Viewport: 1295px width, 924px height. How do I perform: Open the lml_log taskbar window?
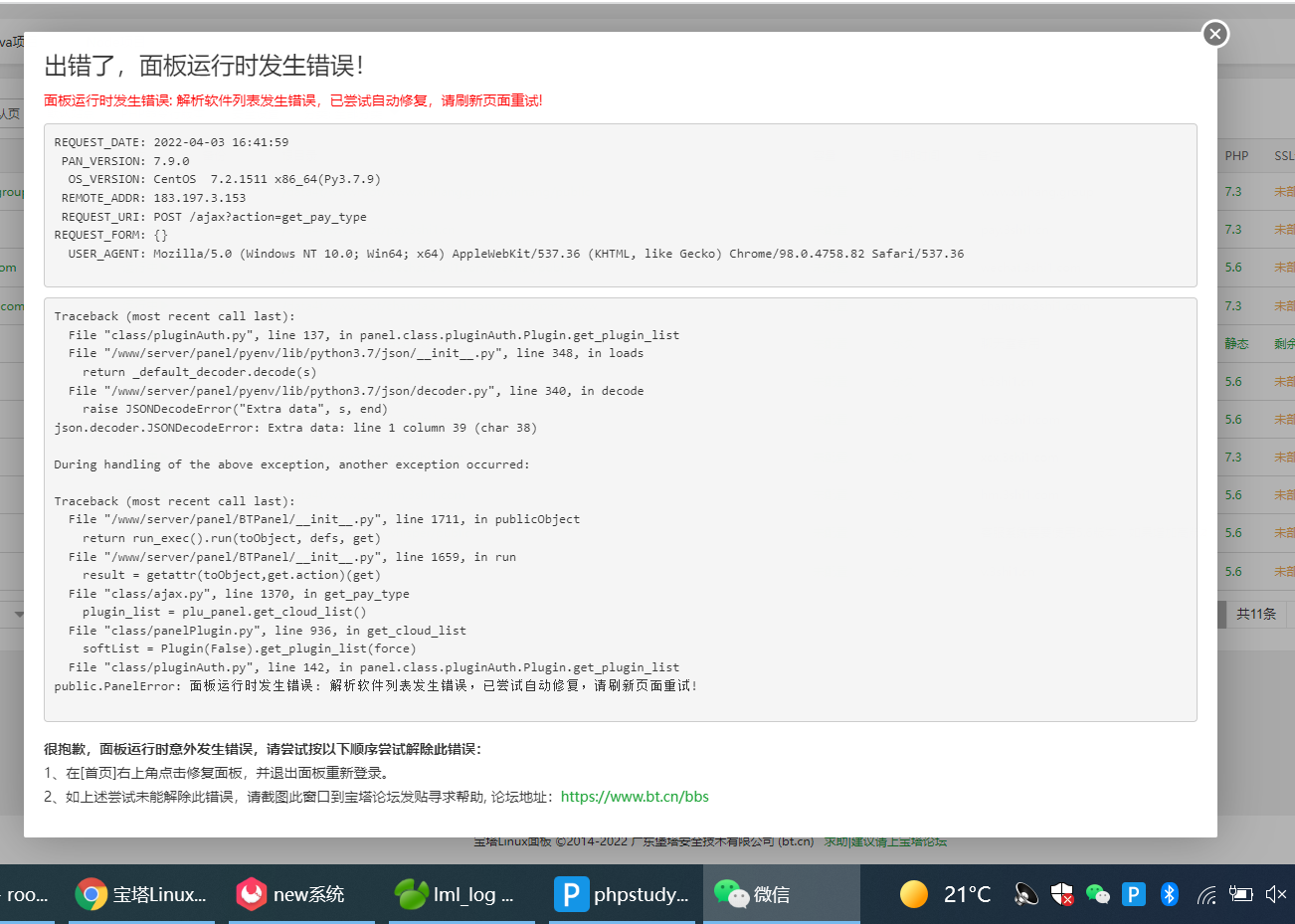(x=461, y=894)
